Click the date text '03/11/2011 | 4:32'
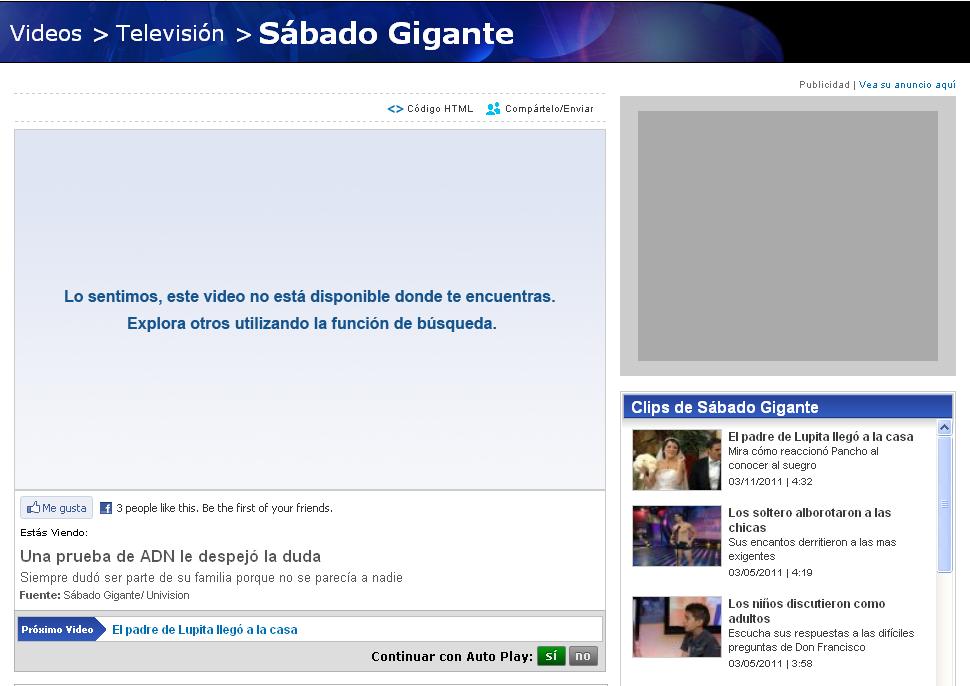 click(770, 482)
